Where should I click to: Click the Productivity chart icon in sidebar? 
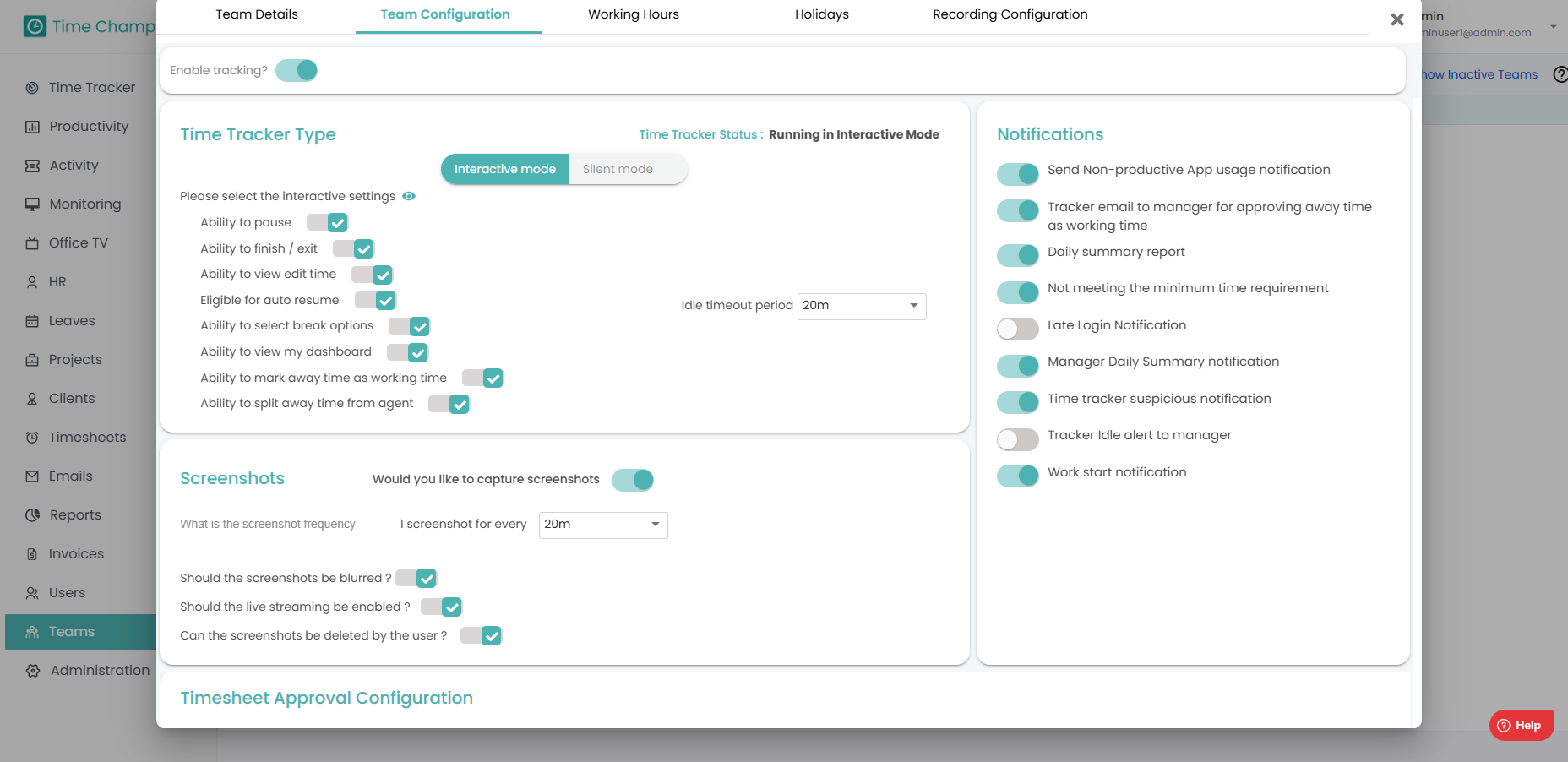point(32,127)
